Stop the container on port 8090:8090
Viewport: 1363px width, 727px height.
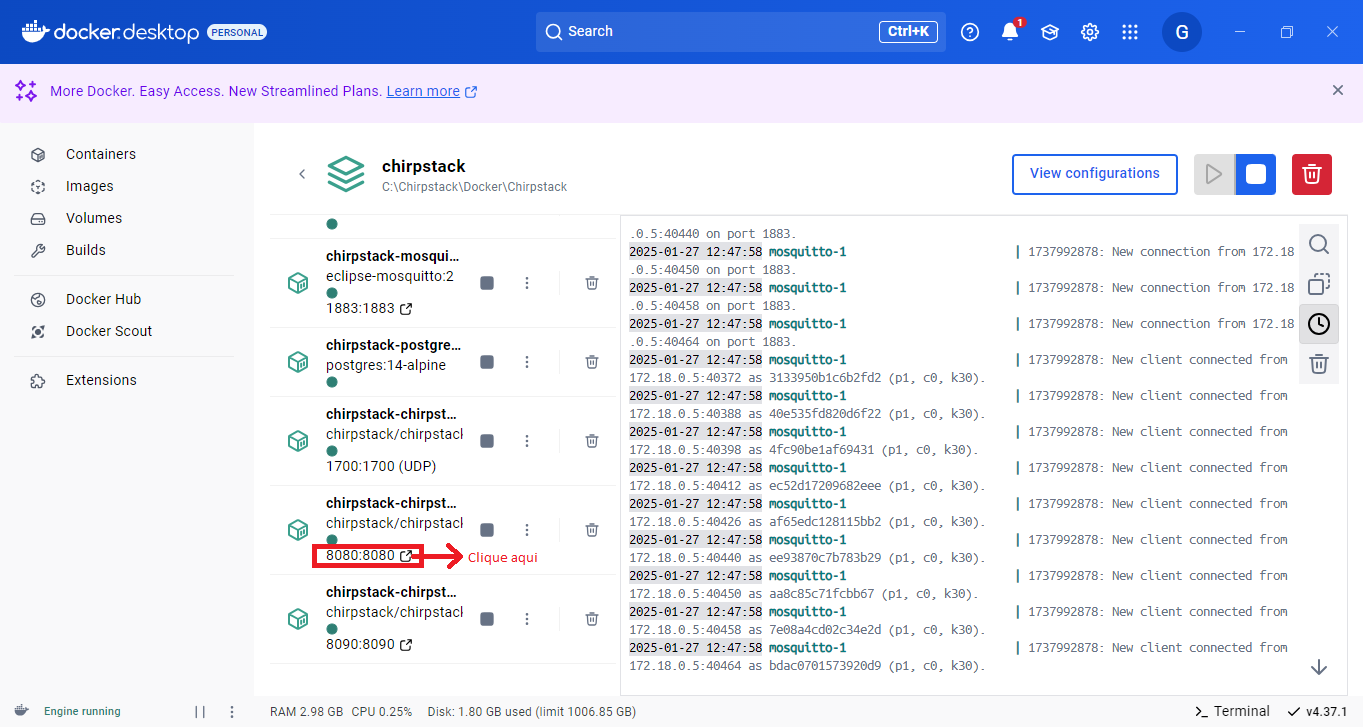[x=487, y=619]
